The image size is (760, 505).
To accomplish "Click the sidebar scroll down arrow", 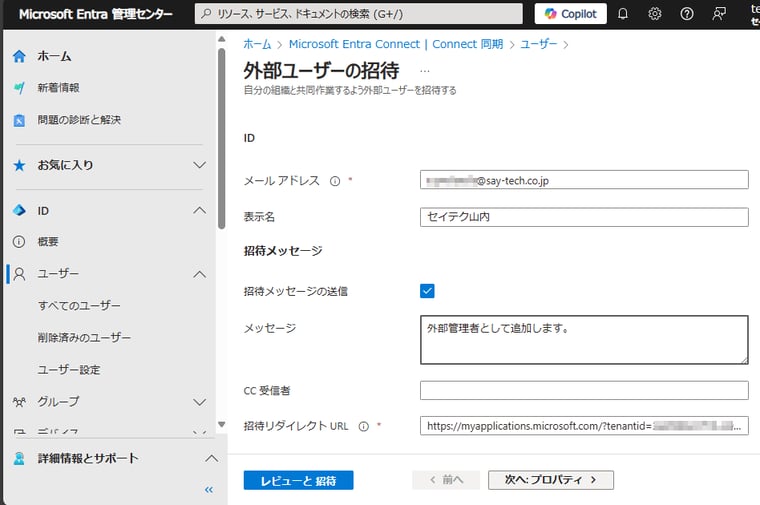I will click(x=222, y=424).
